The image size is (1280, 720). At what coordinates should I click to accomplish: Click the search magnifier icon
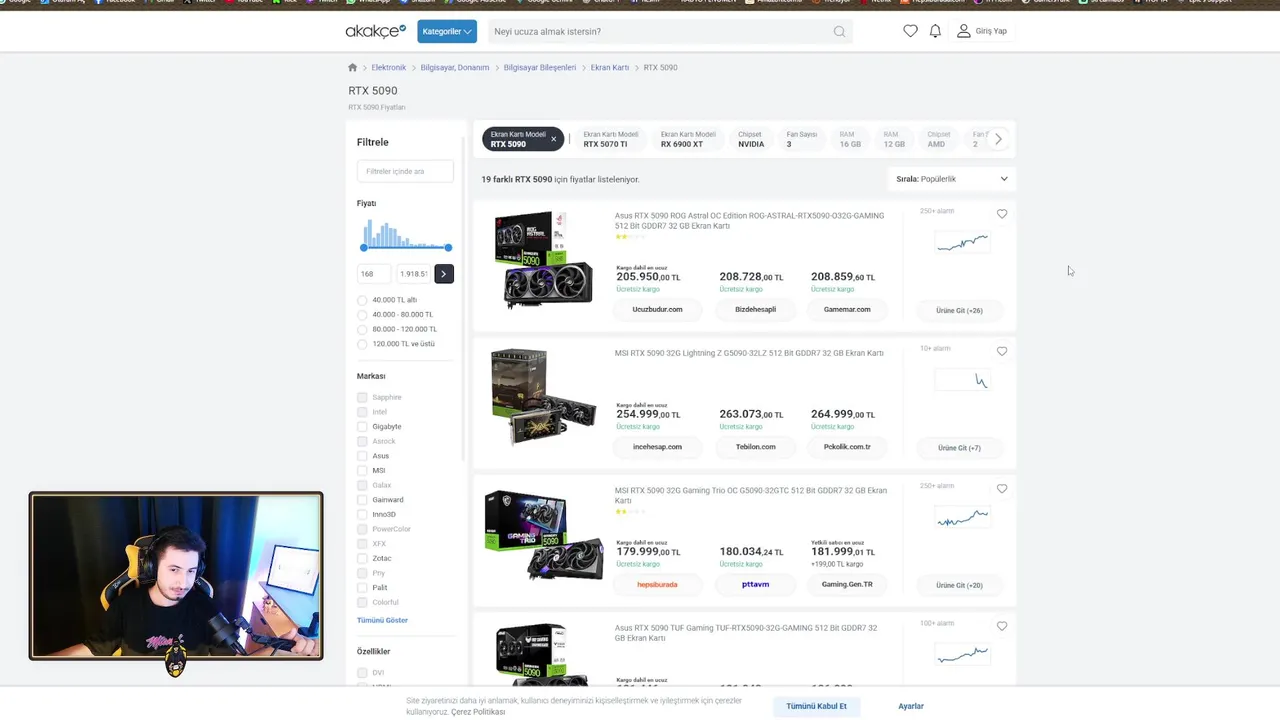[839, 31]
